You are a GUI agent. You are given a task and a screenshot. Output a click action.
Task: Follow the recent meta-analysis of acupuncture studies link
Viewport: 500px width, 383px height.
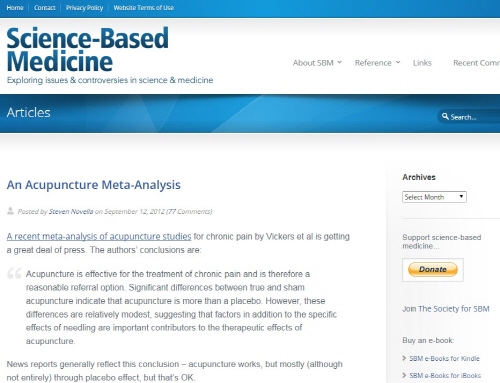coord(99,236)
